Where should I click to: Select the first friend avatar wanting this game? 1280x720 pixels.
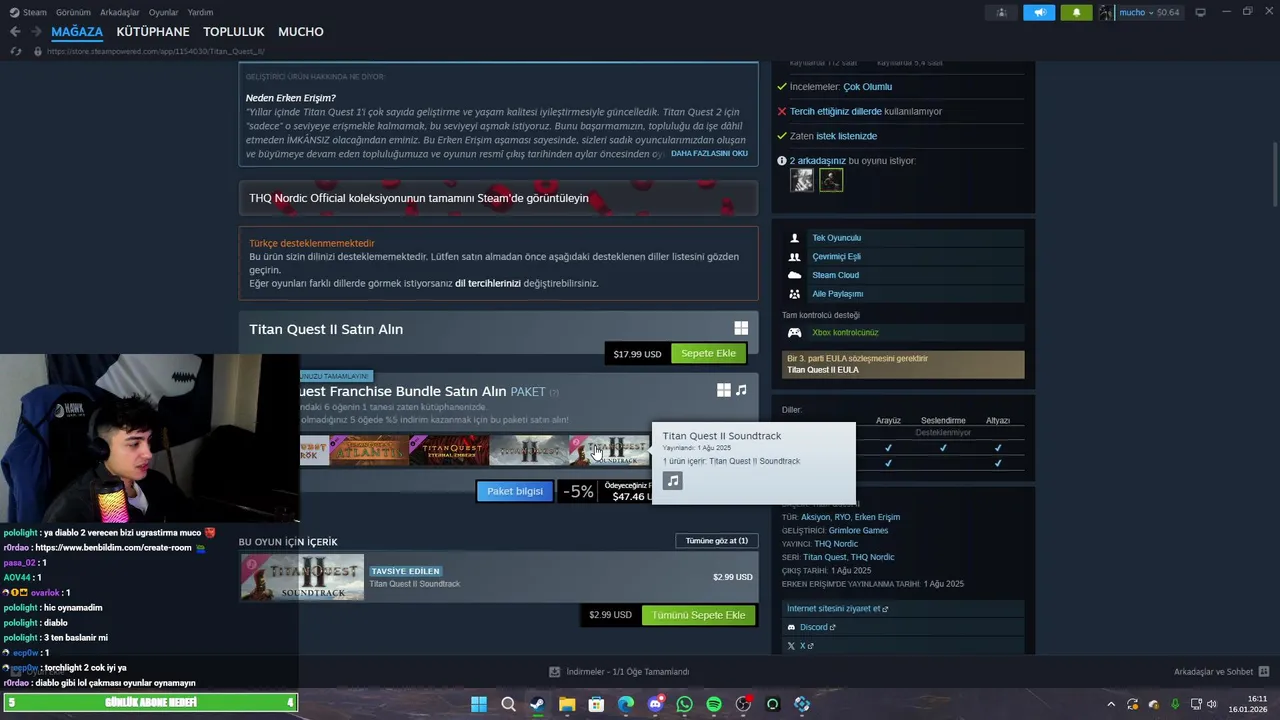click(x=802, y=180)
